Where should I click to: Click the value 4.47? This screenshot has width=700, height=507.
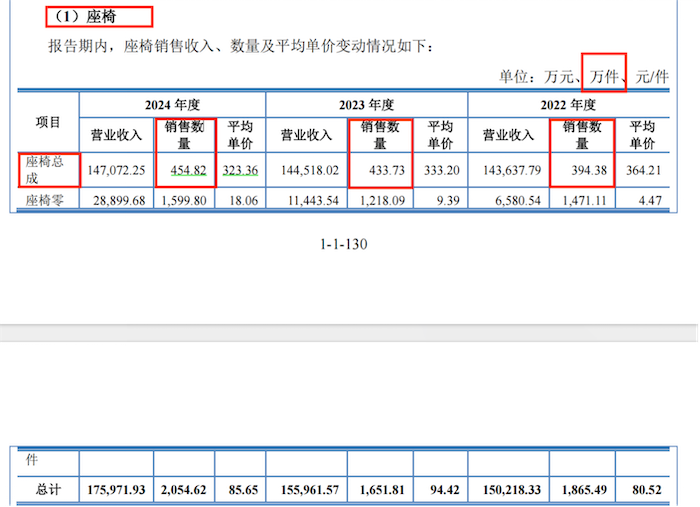tap(650, 201)
